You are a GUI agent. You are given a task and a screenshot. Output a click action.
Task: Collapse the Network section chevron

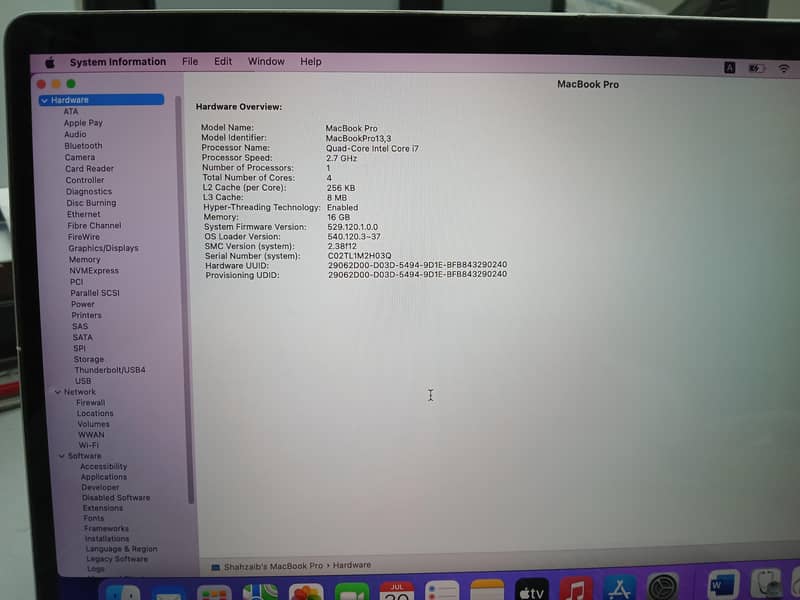point(58,392)
